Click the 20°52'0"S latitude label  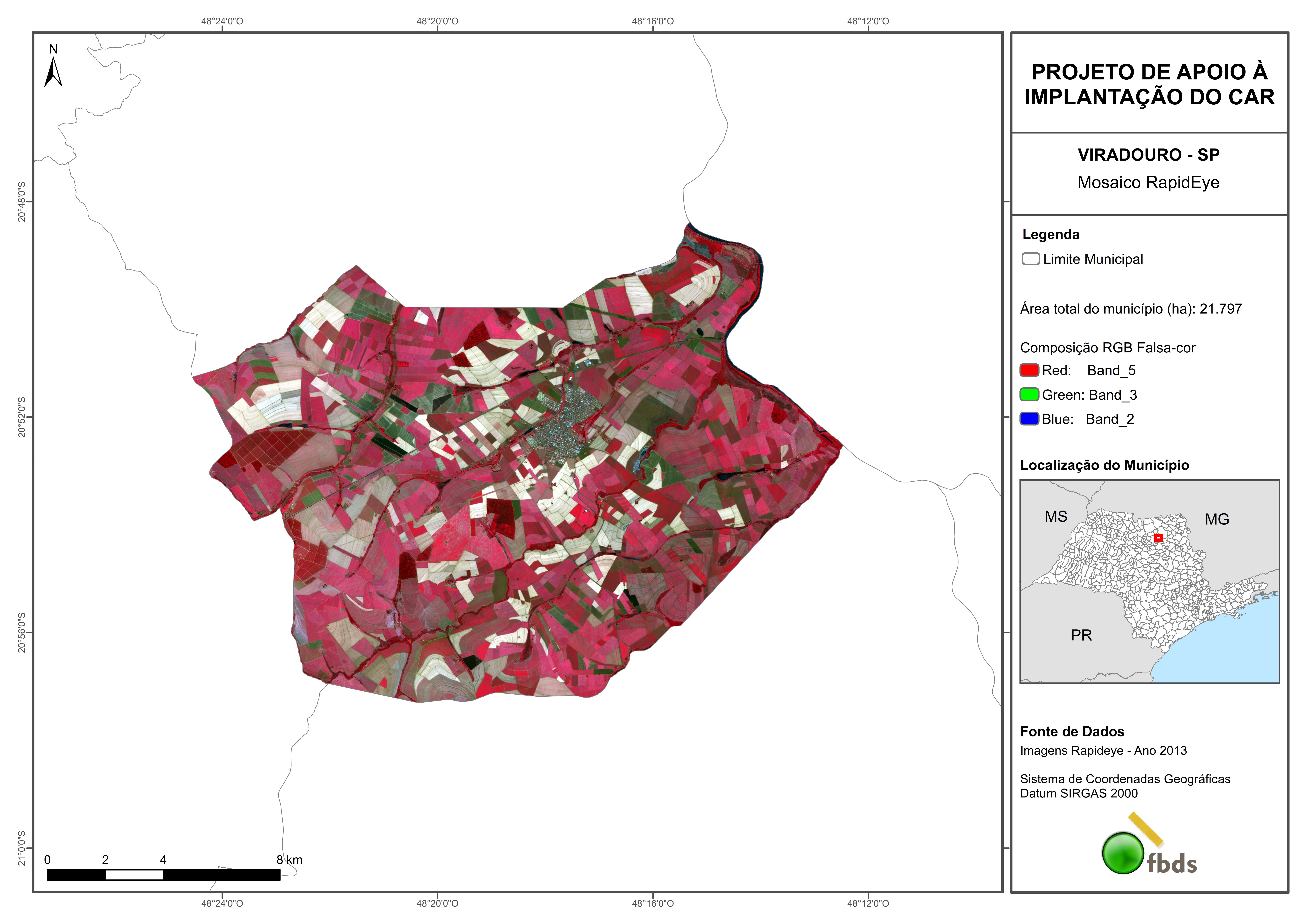[22, 417]
